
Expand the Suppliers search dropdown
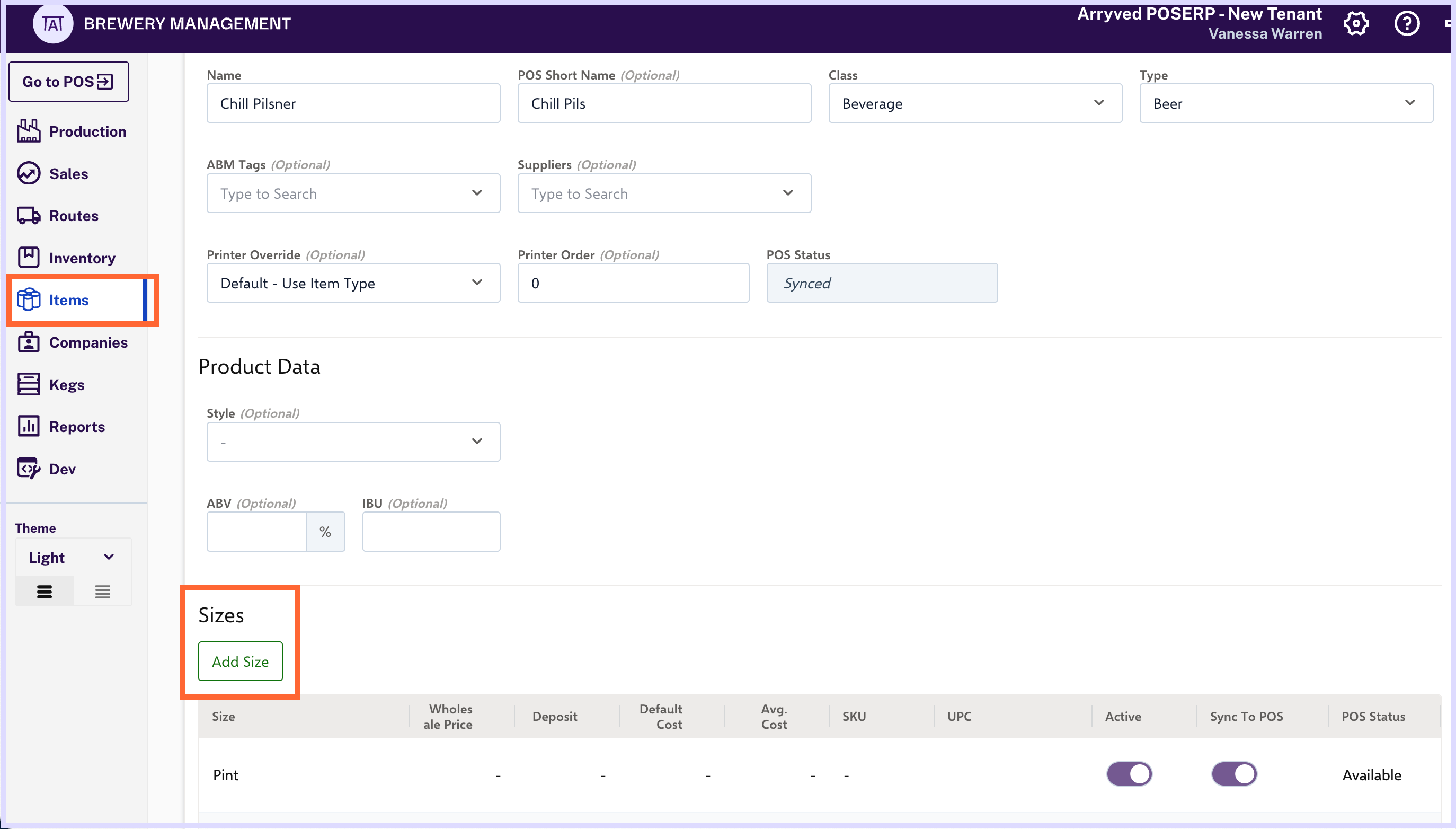664,193
